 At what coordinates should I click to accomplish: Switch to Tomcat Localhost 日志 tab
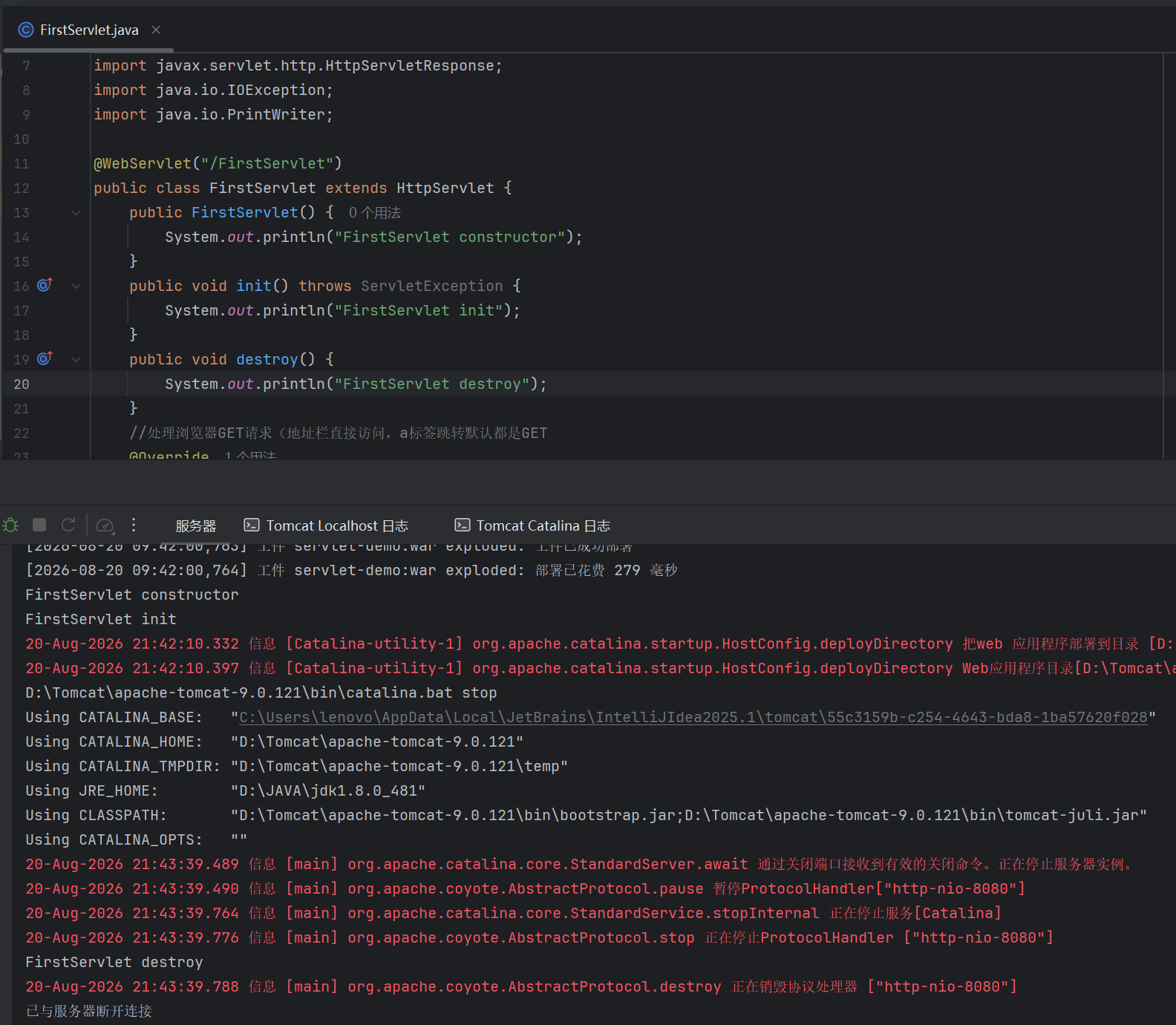pyautogui.click(x=326, y=525)
